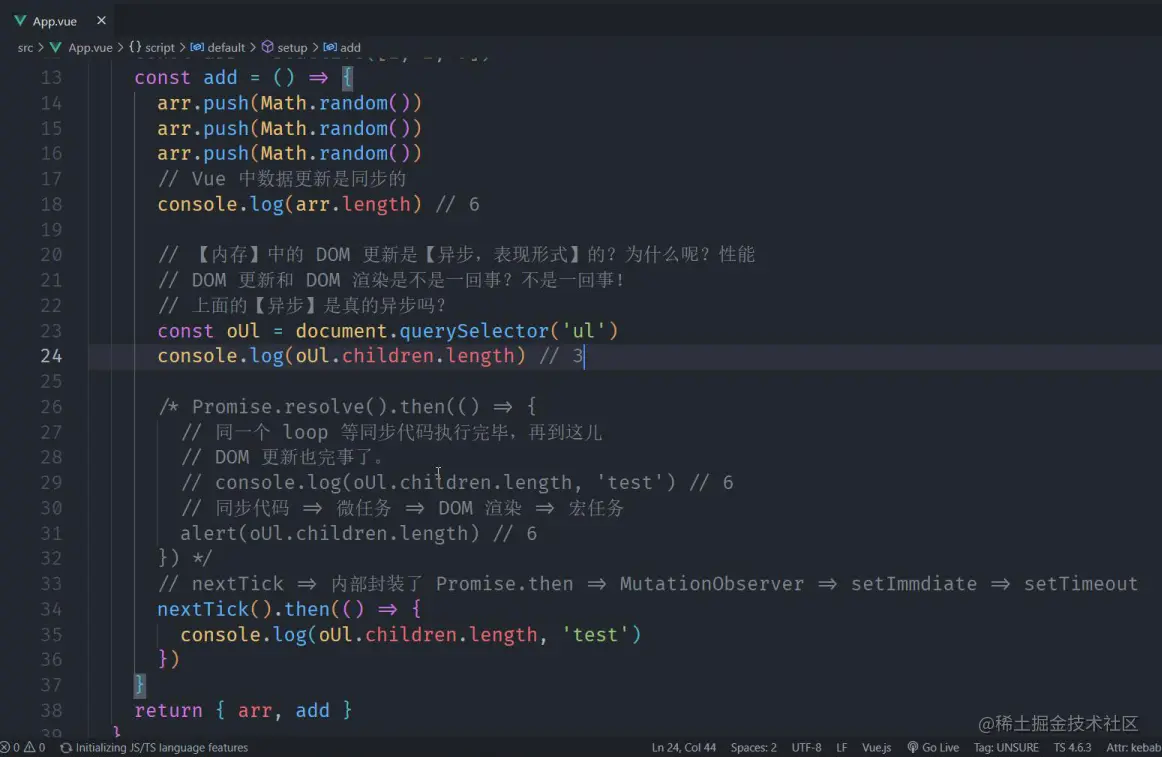
Task: Open the src breadcrumb segment
Action: (x=25, y=47)
